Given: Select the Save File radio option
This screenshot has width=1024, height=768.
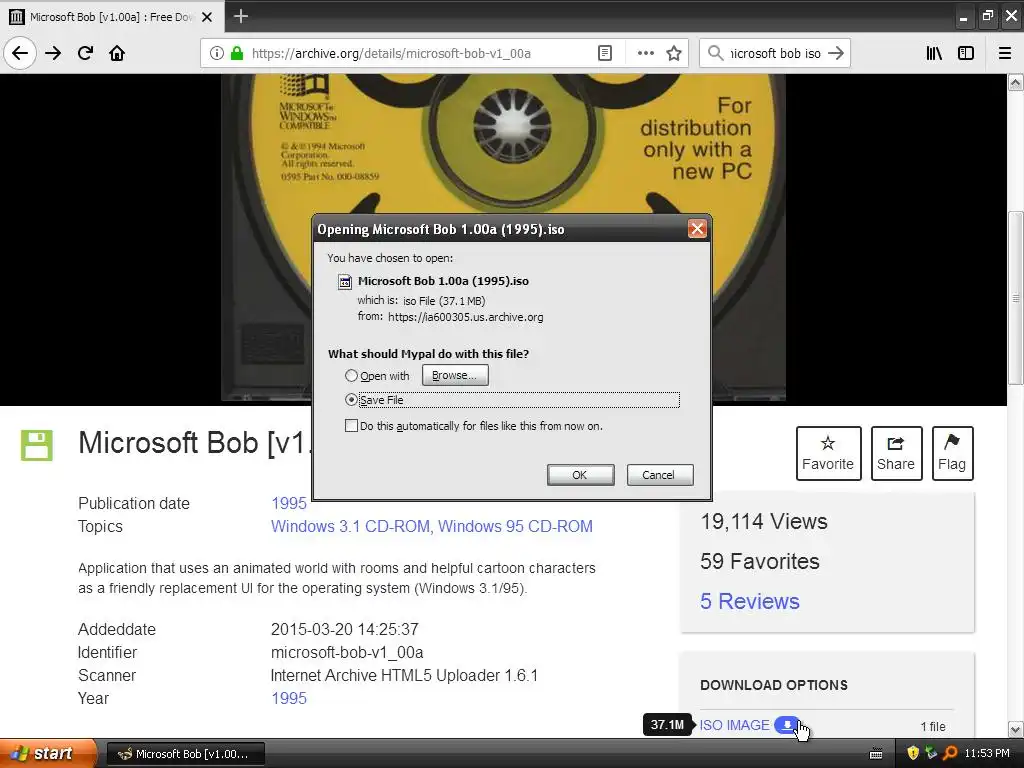Looking at the screenshot, I should 351,400.
